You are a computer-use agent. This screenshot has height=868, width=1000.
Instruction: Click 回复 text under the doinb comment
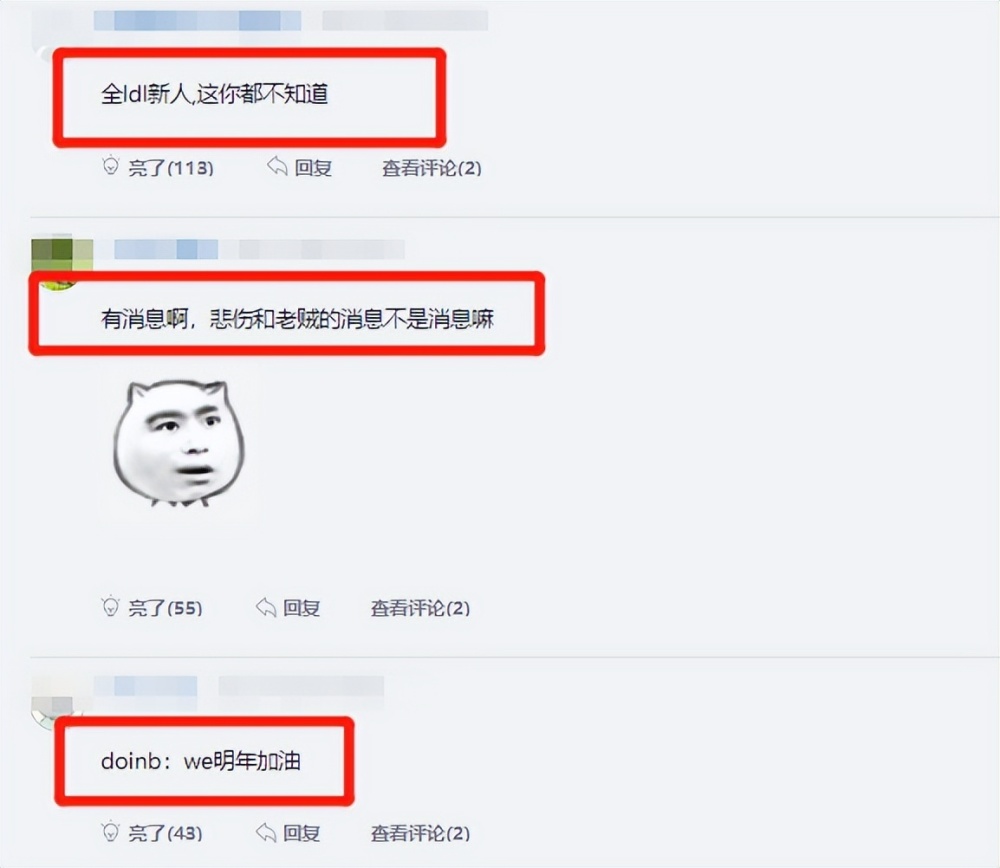click(x=302, y=833)
